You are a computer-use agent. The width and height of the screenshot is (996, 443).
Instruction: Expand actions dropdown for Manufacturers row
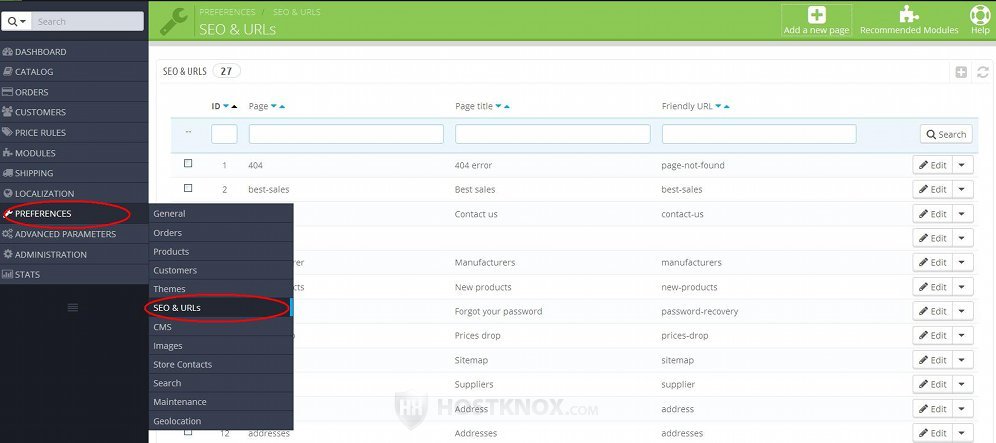click(x=962, y=262)
